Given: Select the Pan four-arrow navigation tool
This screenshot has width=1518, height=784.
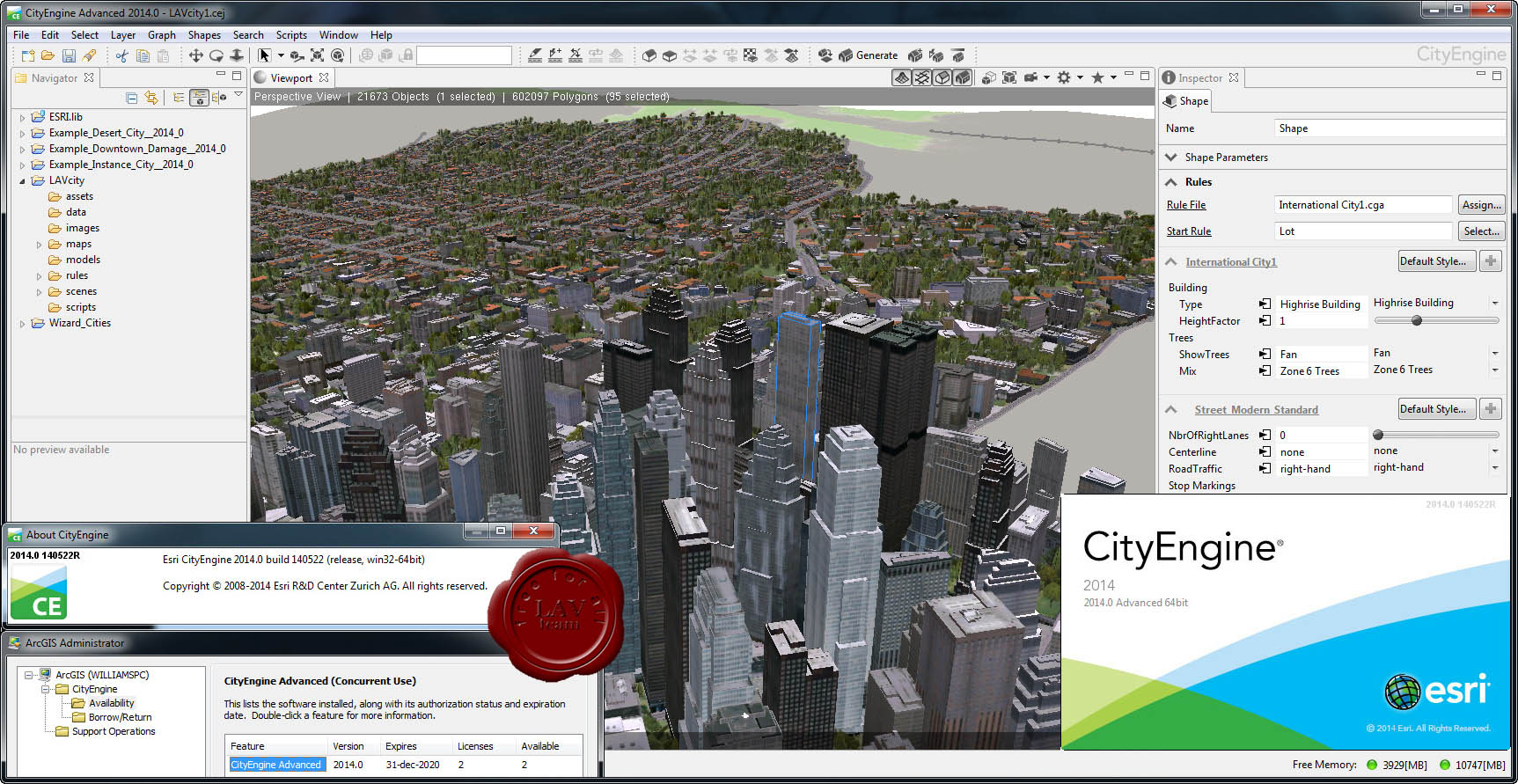Looking at the screenshot, I should tap(195, 55).
